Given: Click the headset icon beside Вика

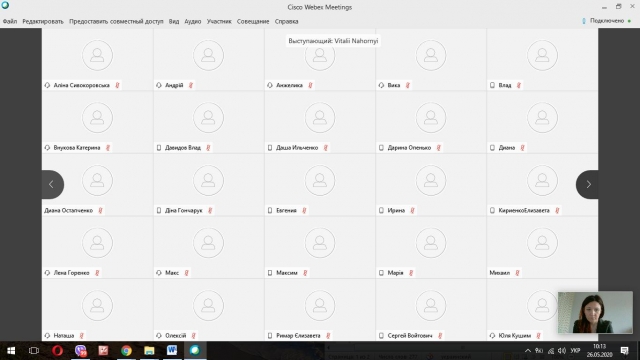Looking at the screenshot, I should click(x=381, y=85).
